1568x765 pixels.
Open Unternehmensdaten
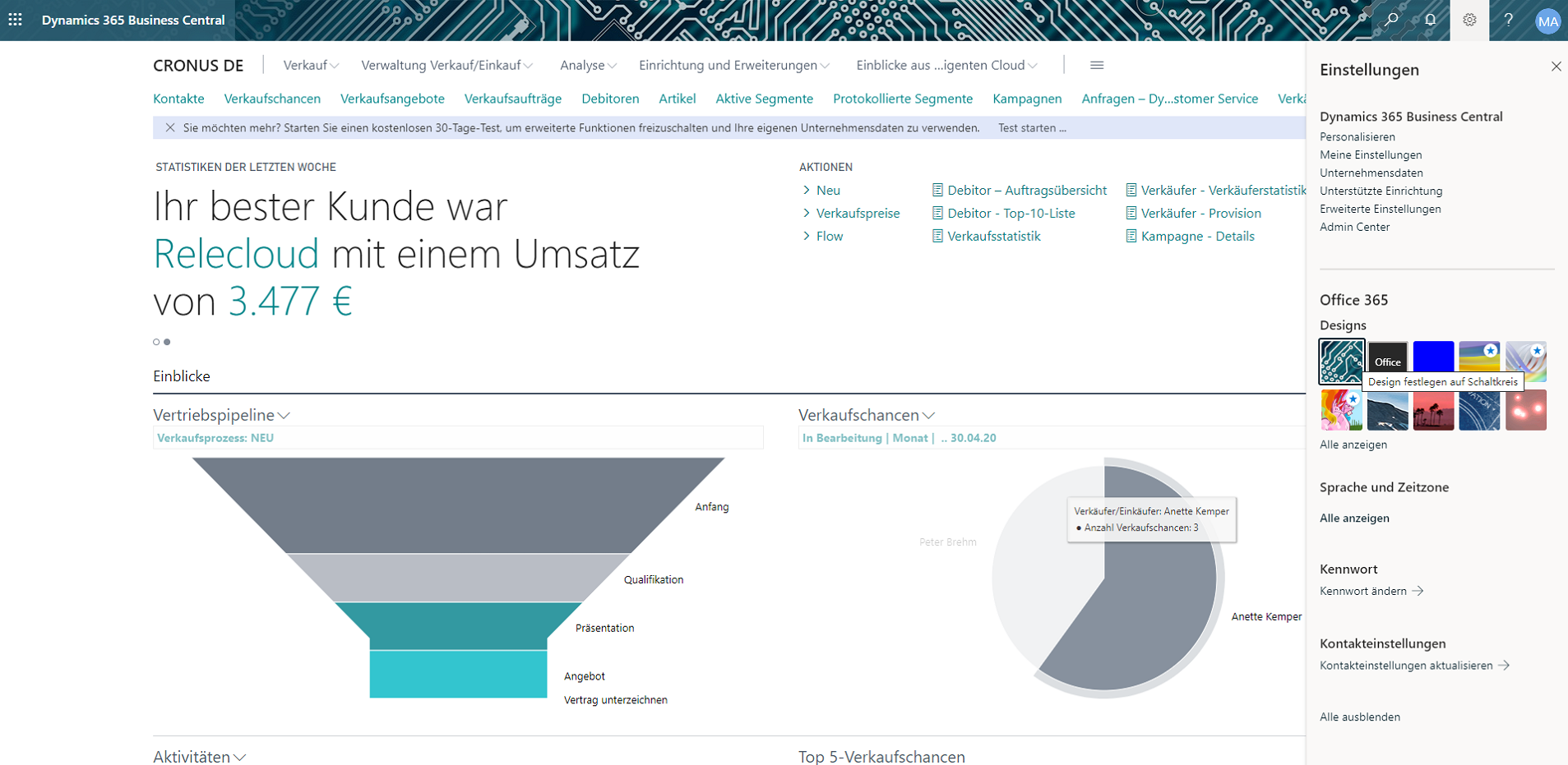(1371, 173)
